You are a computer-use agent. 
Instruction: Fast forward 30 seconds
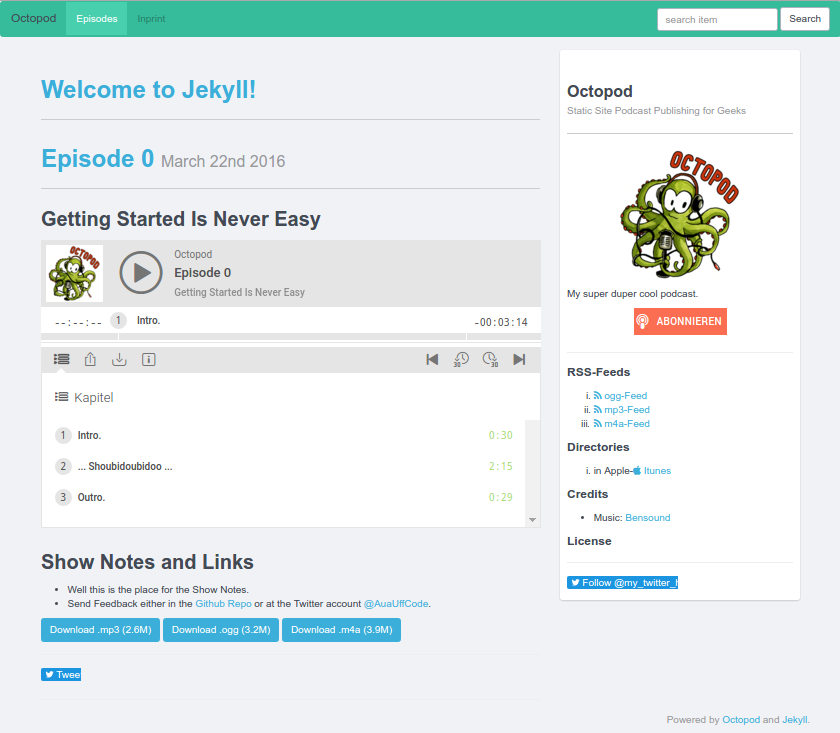click(x=490, y=360)
